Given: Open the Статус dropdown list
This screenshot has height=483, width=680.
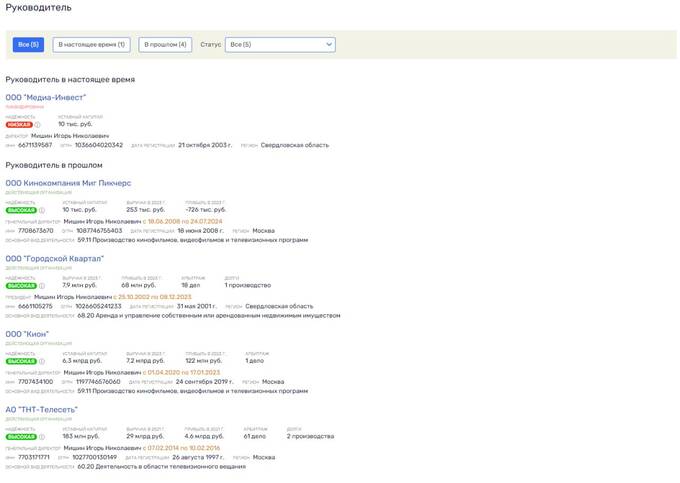Looking at the screenshot, I should [279, 45].
